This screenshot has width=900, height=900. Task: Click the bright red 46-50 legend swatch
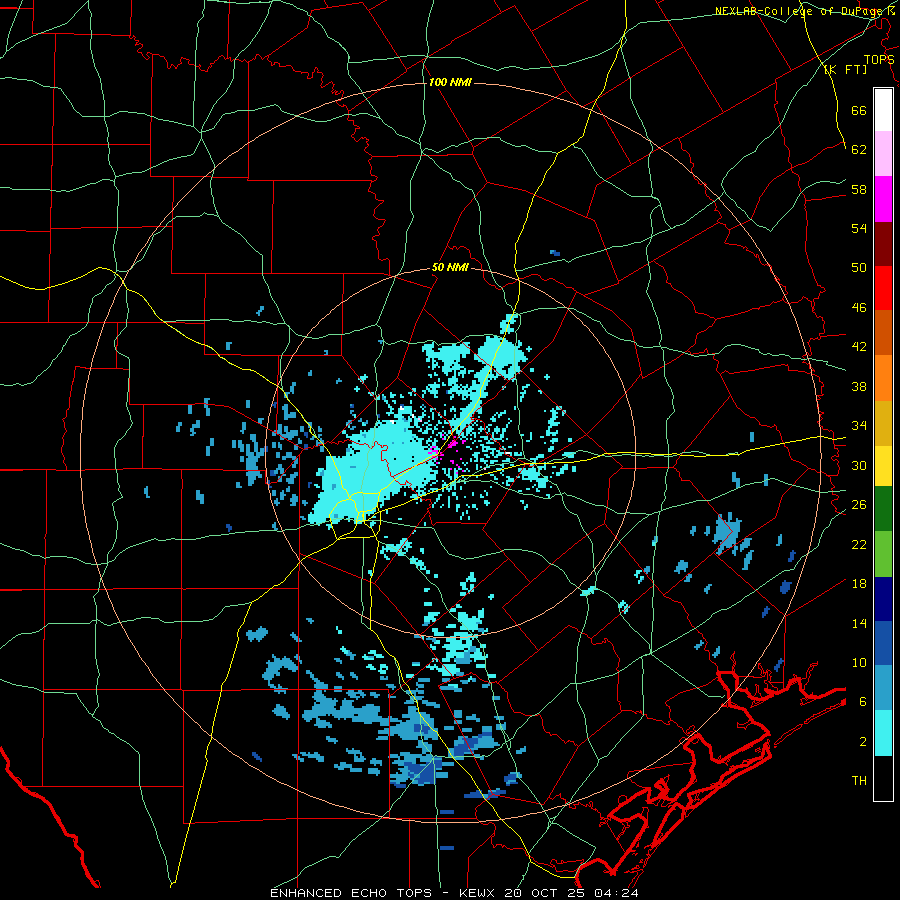coord(883,288)
